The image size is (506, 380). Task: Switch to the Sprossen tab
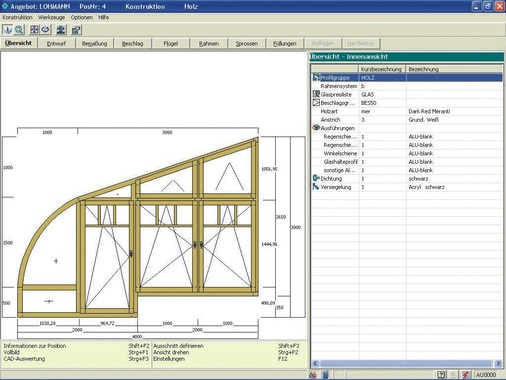point(247,43)
